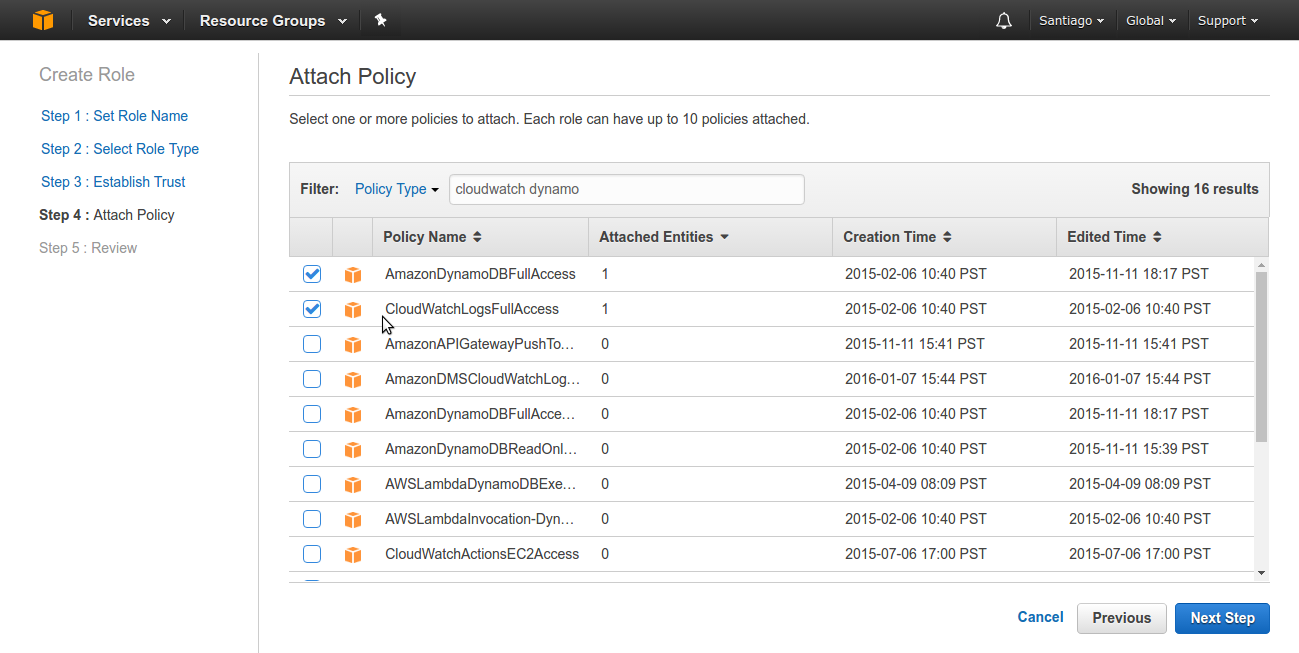Check the AmazonAPIGatewayPushTo policy checkbox
Image resolution: width=1299 pixels, height=653 pixels.
[312, 344]
